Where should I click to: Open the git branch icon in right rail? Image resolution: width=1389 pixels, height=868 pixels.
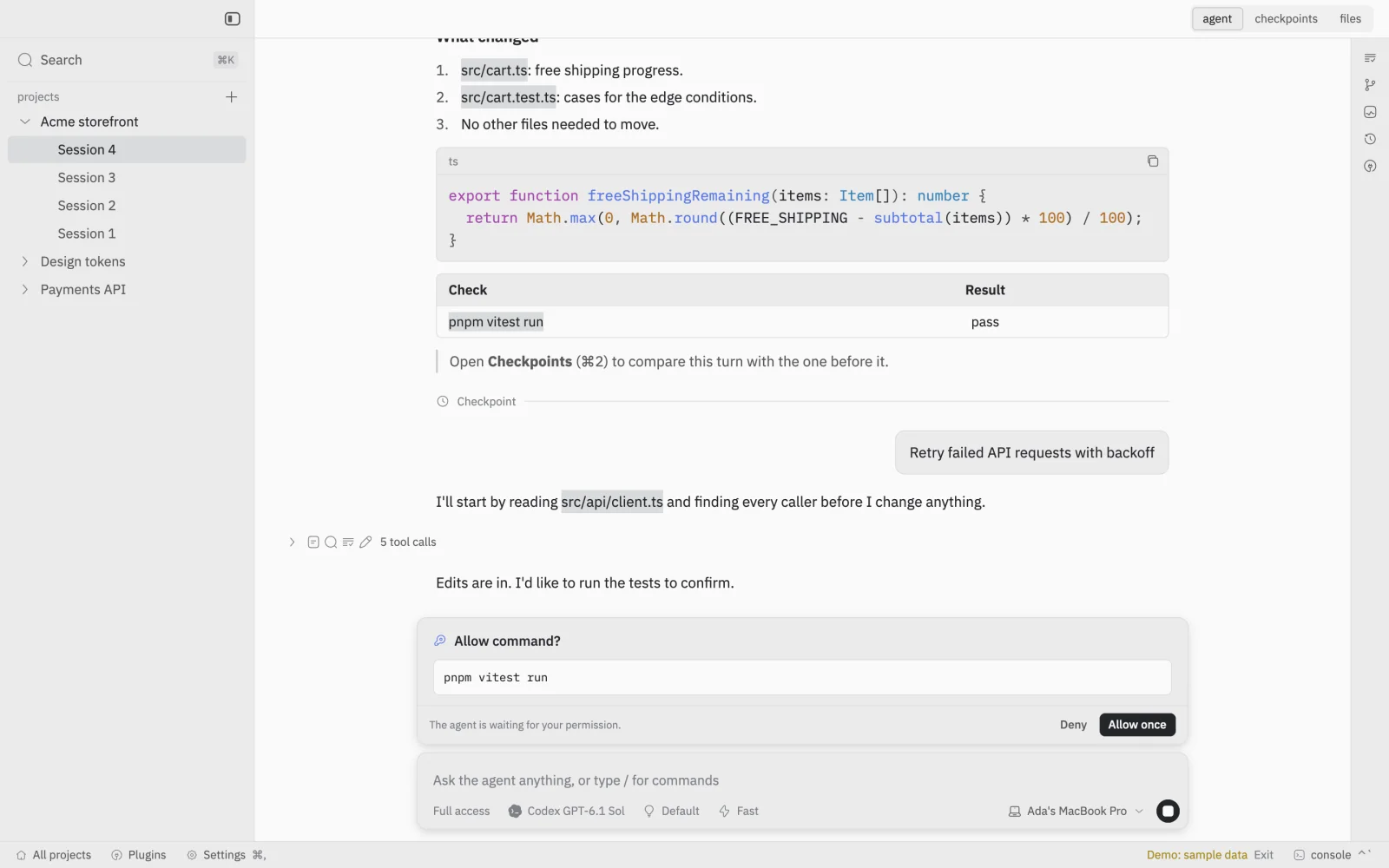(x=1370, y=85)
